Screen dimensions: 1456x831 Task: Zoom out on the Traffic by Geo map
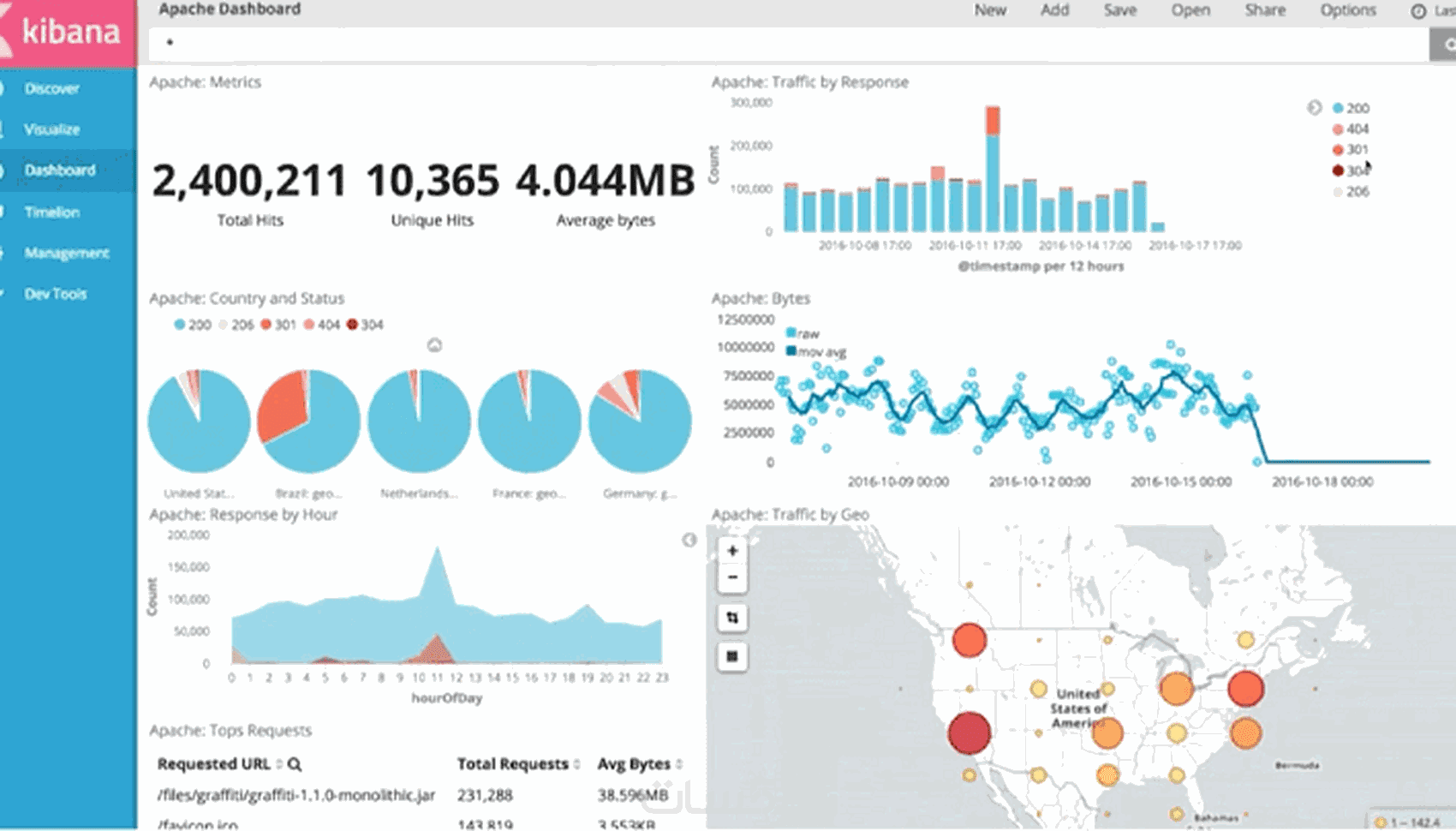(732, 577)
